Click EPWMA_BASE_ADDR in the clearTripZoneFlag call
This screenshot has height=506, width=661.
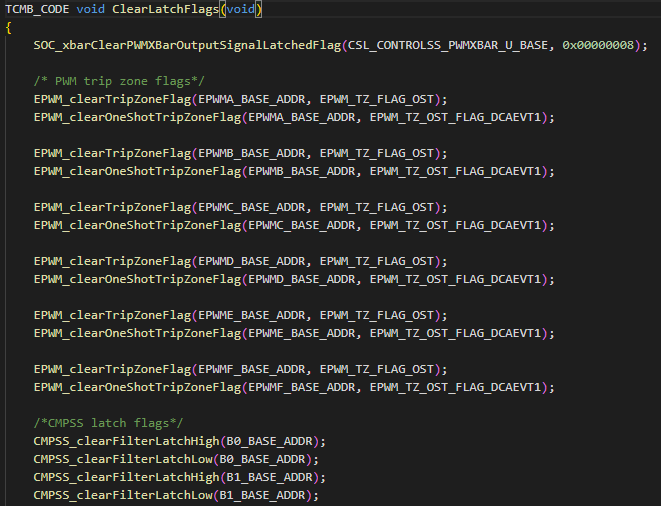pos(252,99)
